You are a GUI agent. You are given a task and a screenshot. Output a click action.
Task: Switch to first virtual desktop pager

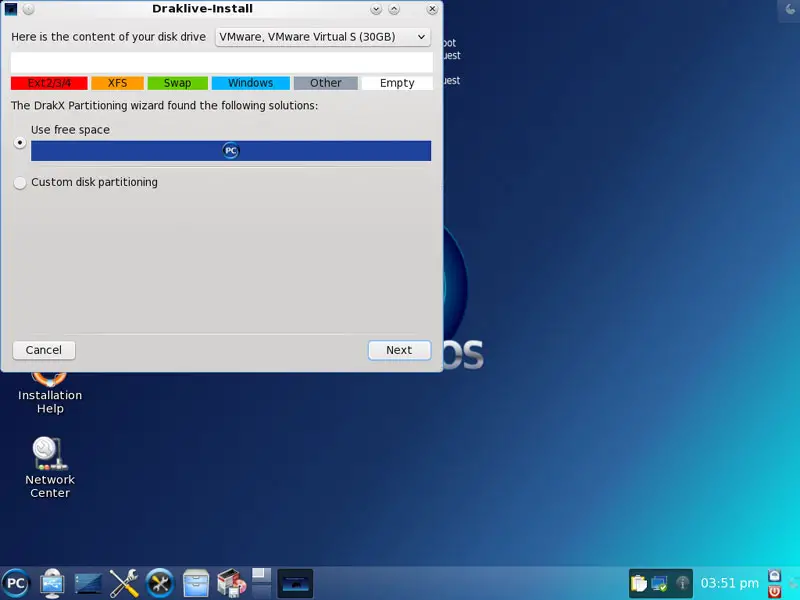coord(261,575)
